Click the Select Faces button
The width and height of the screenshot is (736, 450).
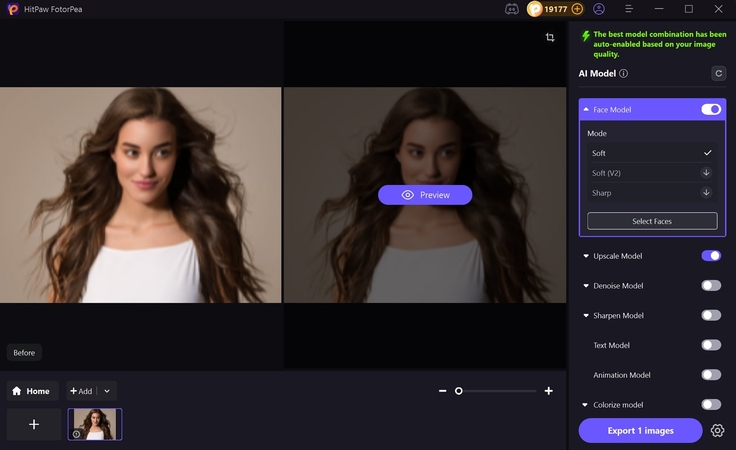pyautogui.click(x=652, y=221)
